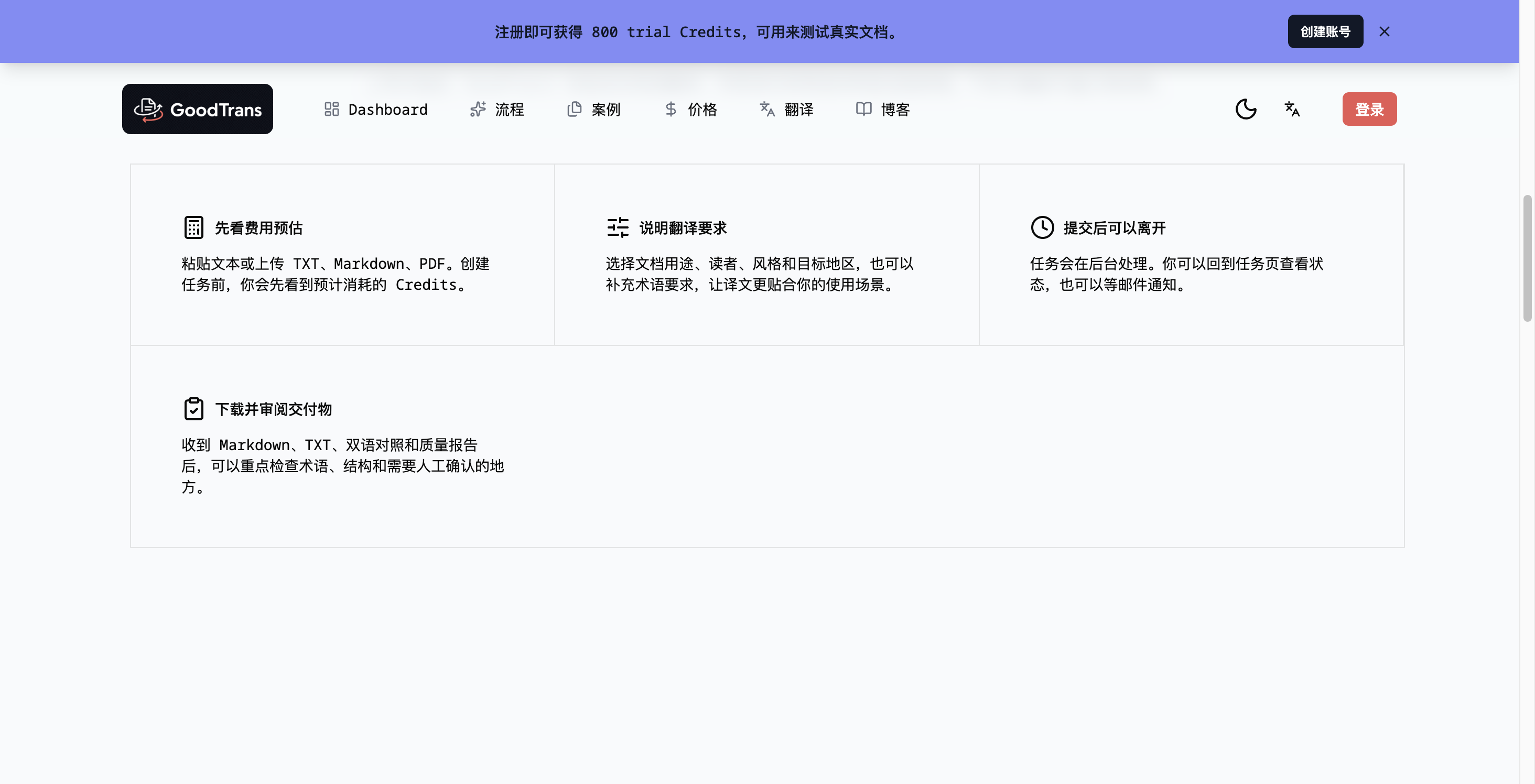Image resolution: width=1535 pixels, height=784 pixels.
Task: Click the description starting 收到 Markdown
Action: coord(343,466)
